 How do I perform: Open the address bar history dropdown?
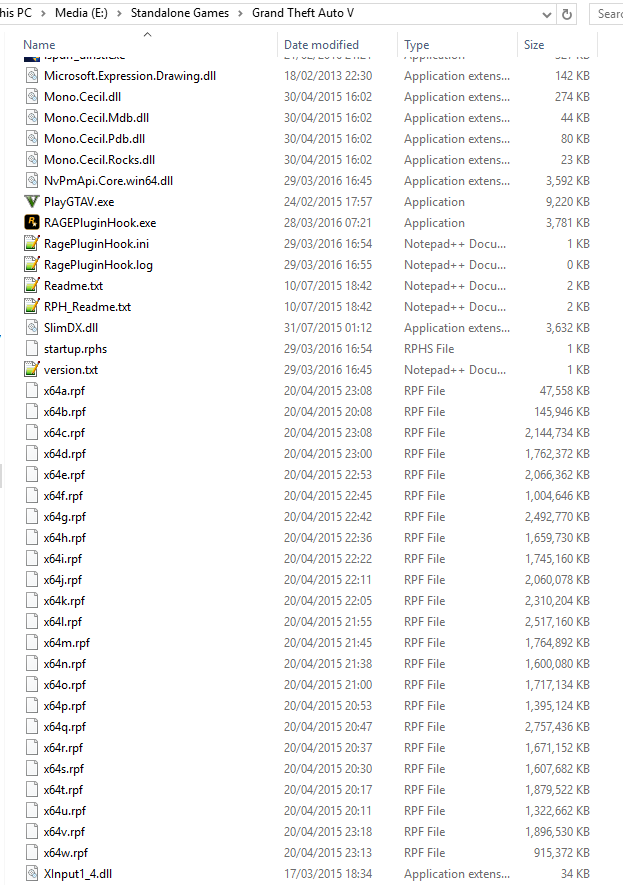(547, 14)
